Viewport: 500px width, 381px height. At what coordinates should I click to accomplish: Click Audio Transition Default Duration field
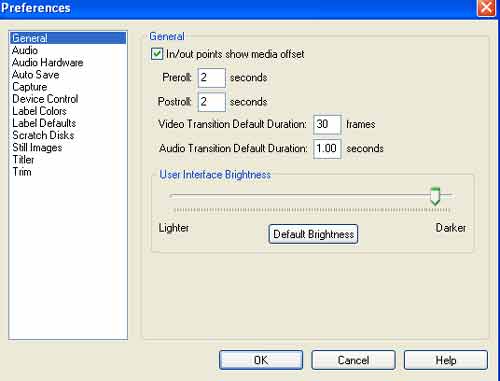point(327,149)
